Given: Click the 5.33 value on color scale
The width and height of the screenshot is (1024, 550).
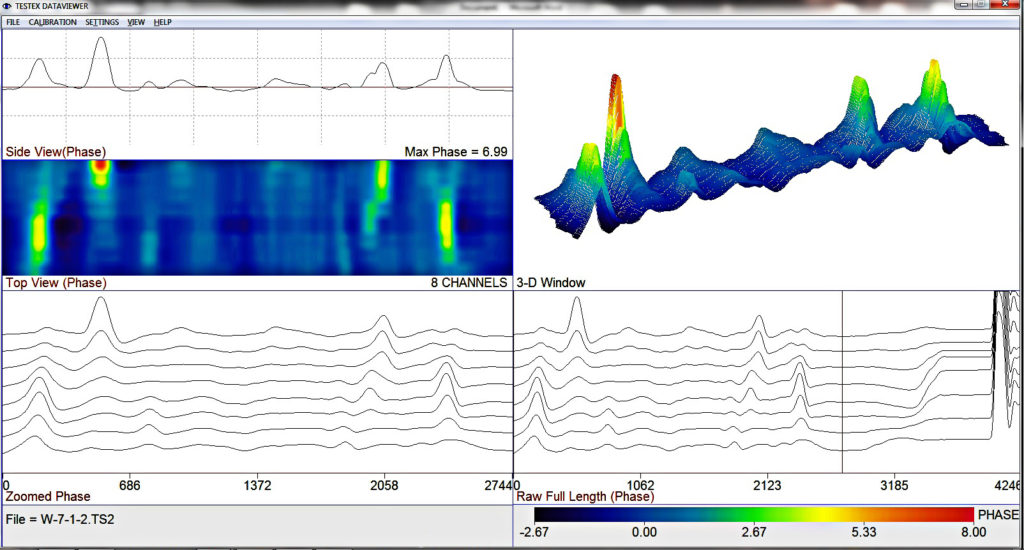Looking at the screenshot, I should (x=863, y=532).
